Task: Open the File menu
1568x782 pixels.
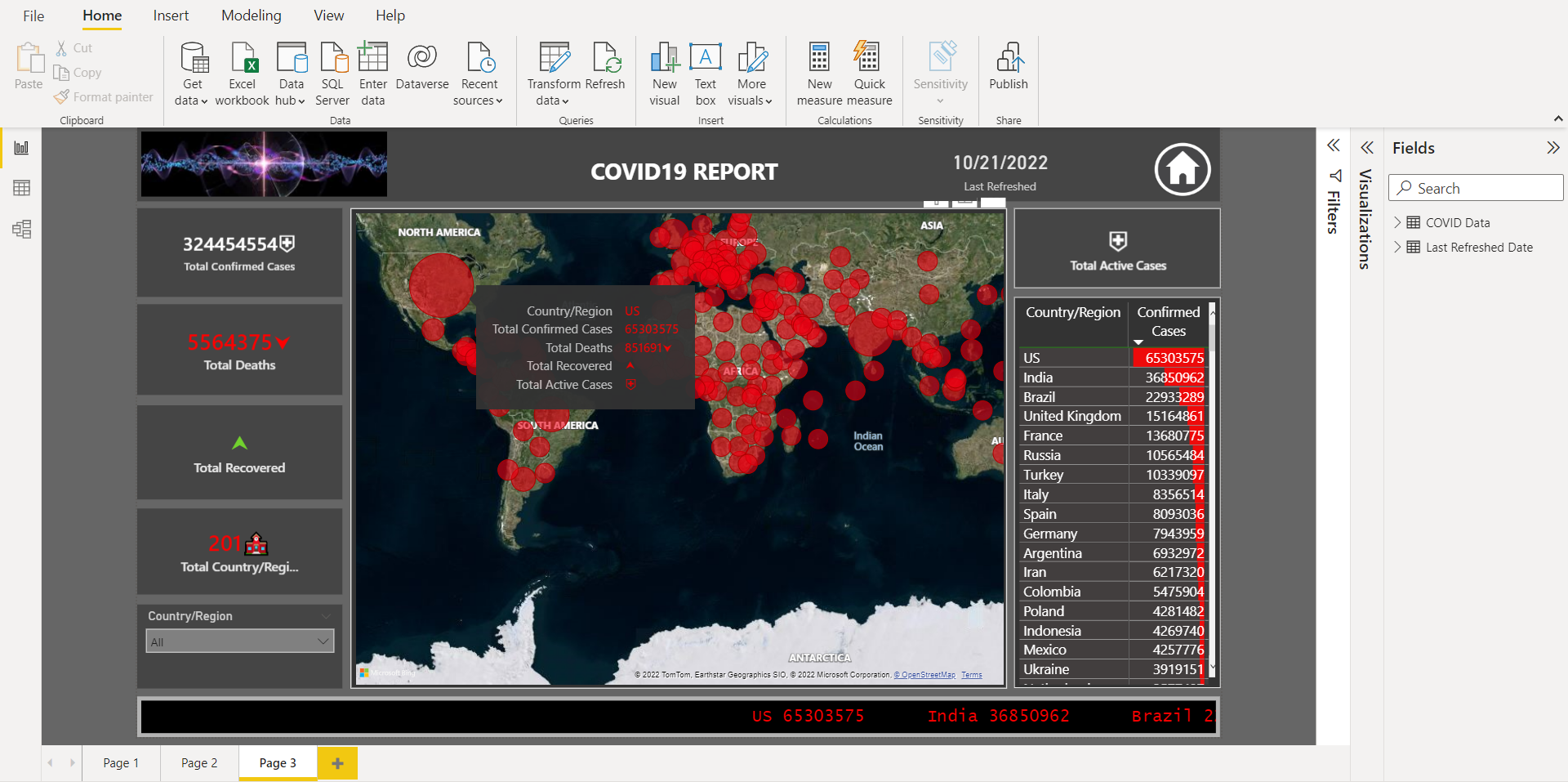Action: point(33,16)
